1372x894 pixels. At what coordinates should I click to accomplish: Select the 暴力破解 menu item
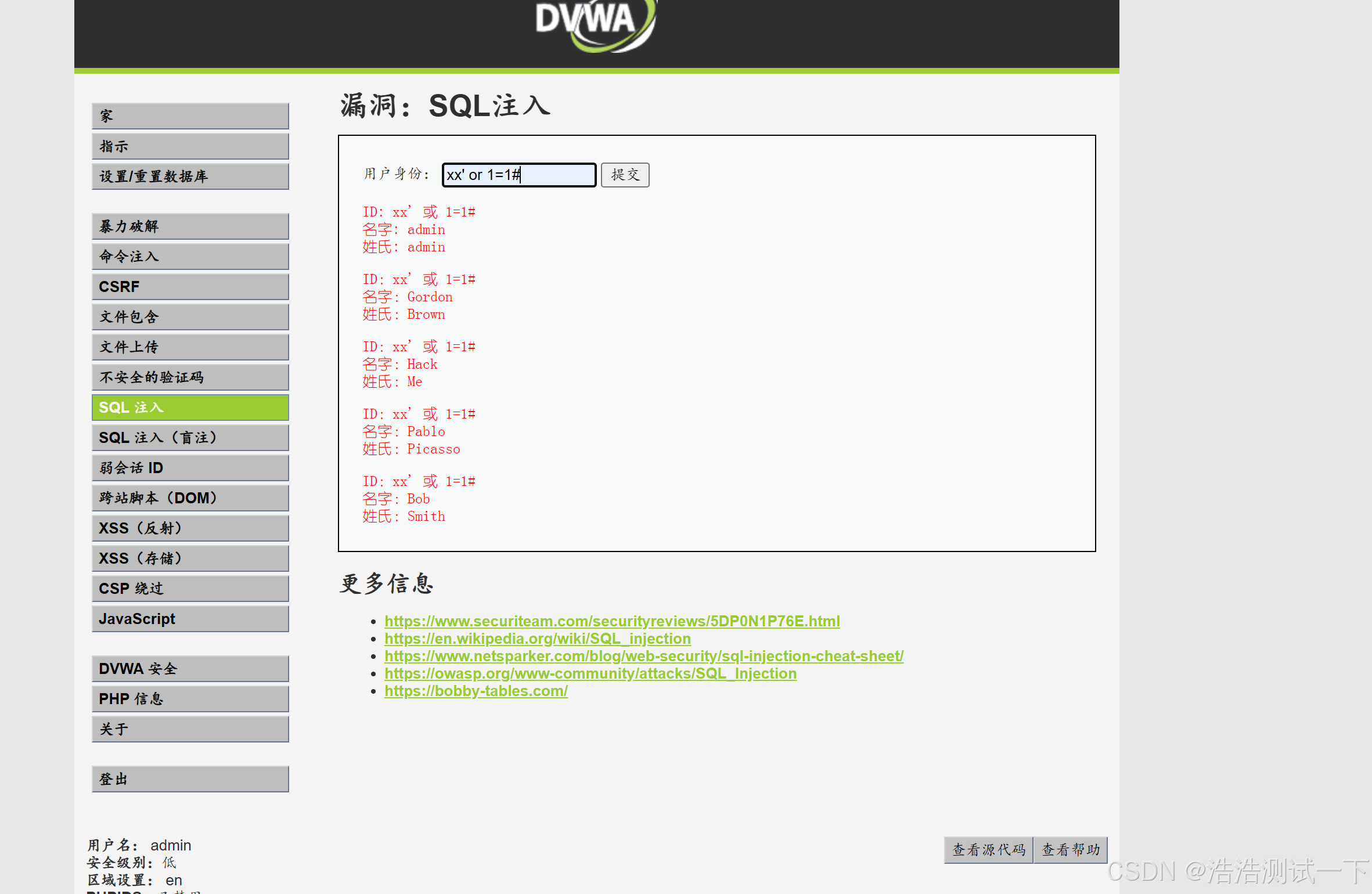click(190, 226)
